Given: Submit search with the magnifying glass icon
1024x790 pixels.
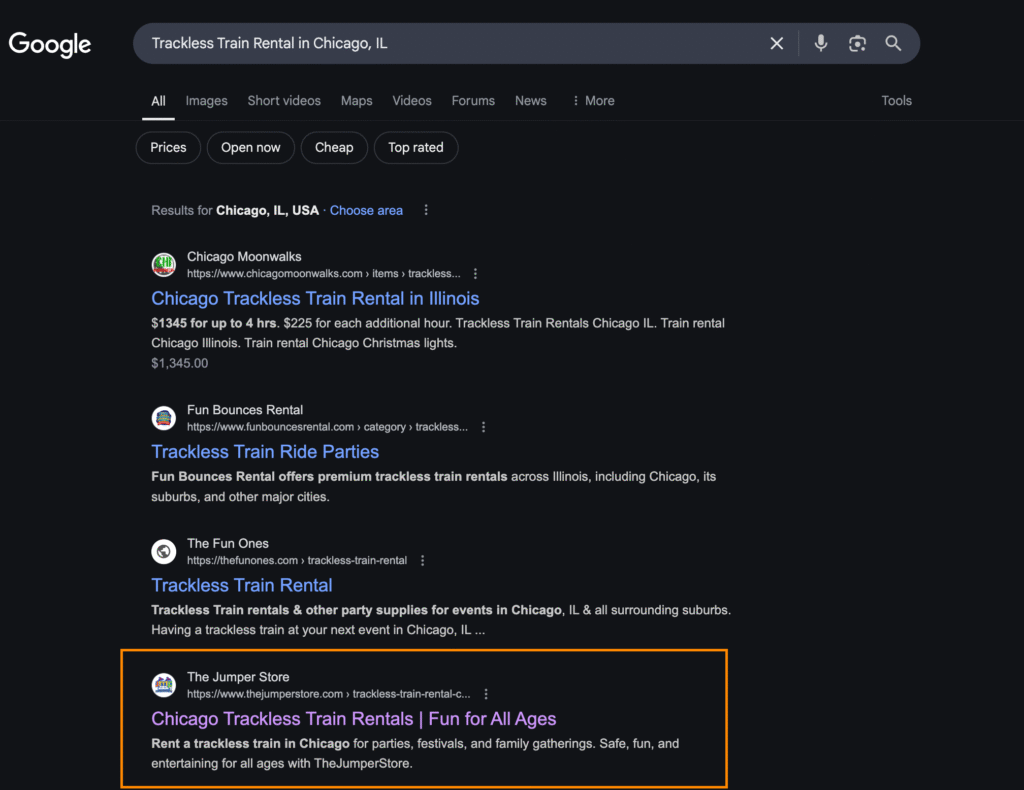Looking at the screenshot, I should [893, 44].
